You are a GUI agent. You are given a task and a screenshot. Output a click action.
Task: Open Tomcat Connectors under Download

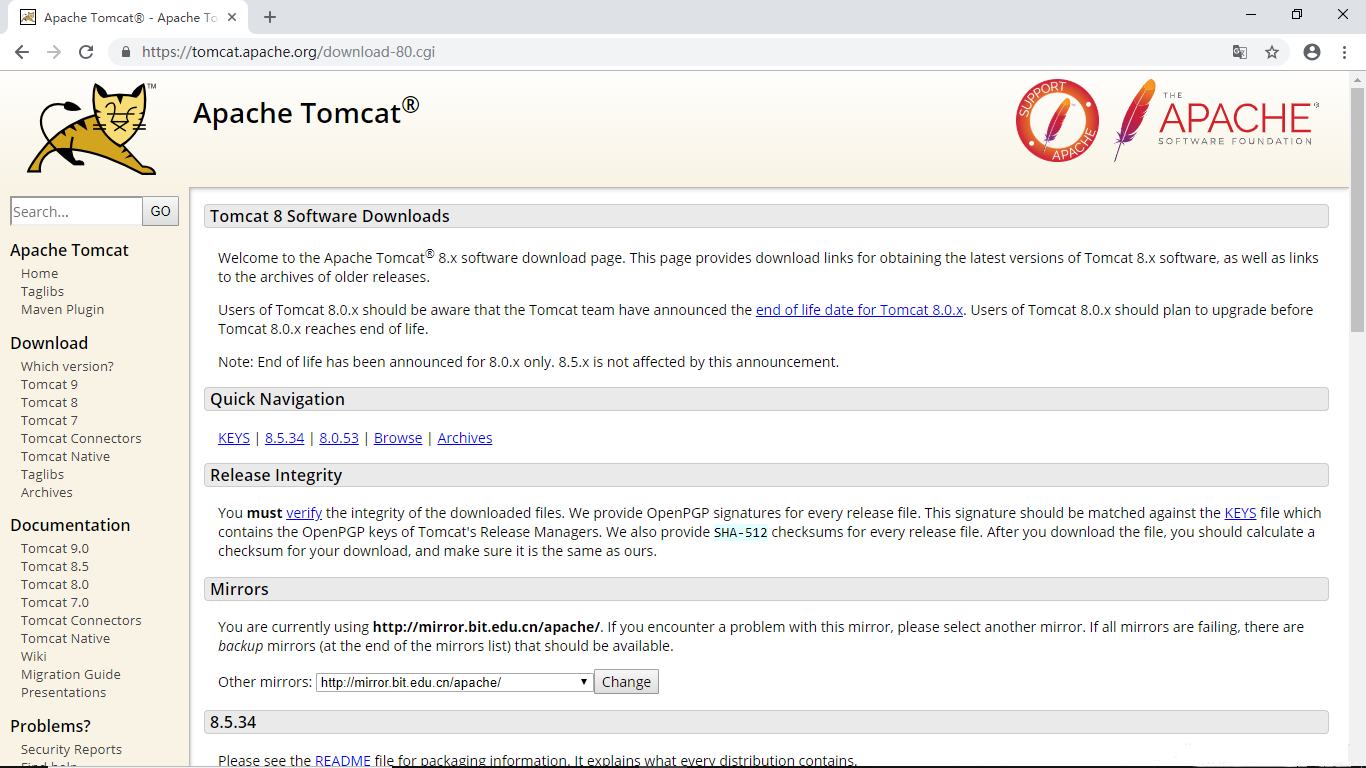click(81, 438)
